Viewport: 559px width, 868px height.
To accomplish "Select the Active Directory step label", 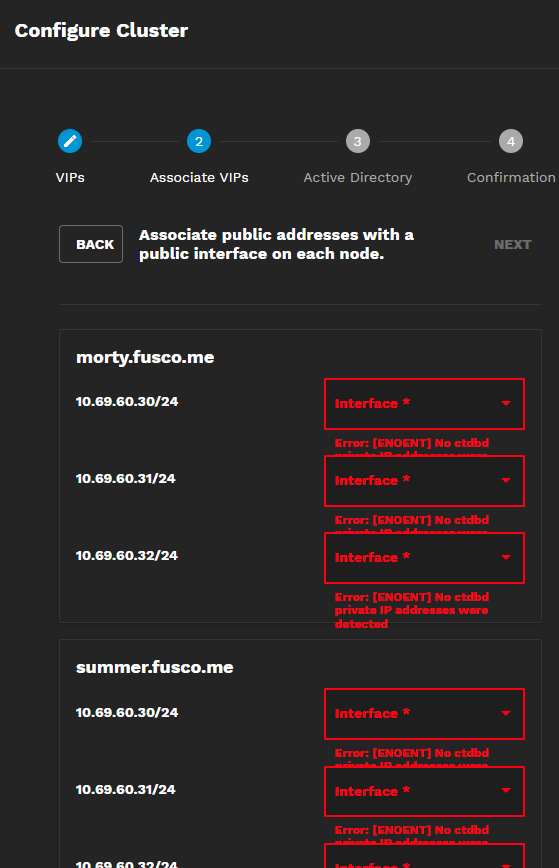I will (358, 178).
